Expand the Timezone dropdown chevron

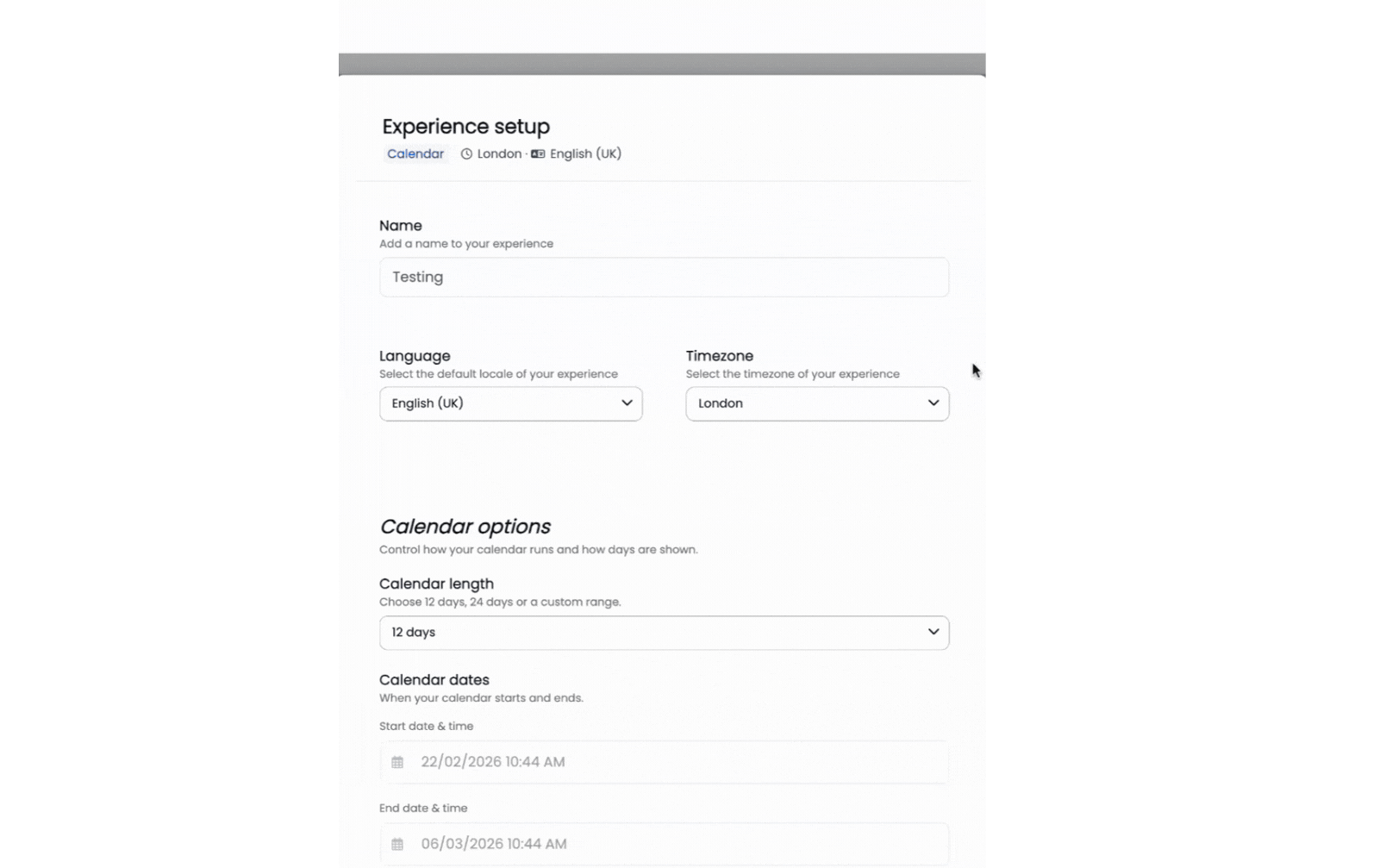(x=933, y=403)
